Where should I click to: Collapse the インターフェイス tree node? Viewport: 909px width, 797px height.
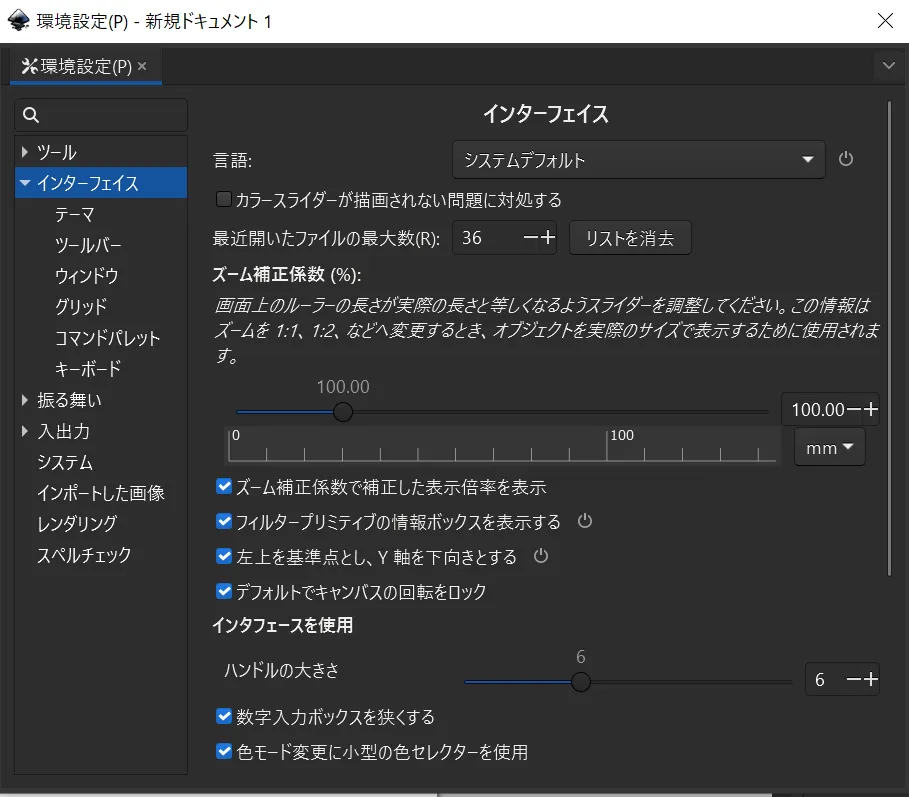point(25,183)
